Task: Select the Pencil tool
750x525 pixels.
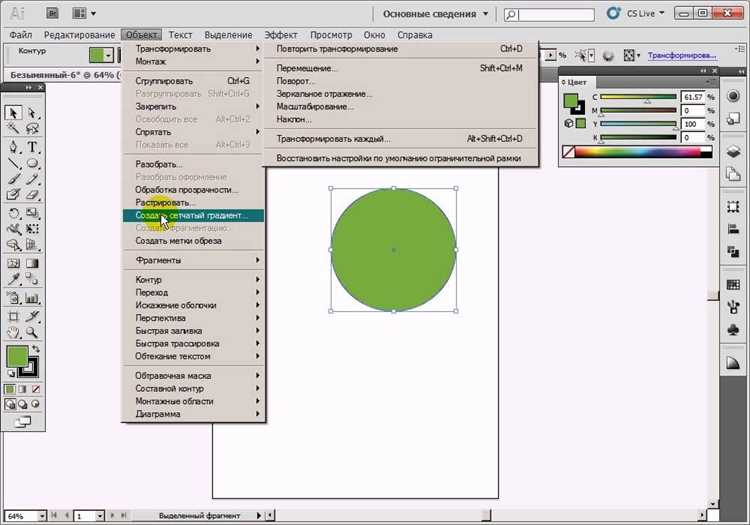Action: pyautogui.click(x=32, y=179)
